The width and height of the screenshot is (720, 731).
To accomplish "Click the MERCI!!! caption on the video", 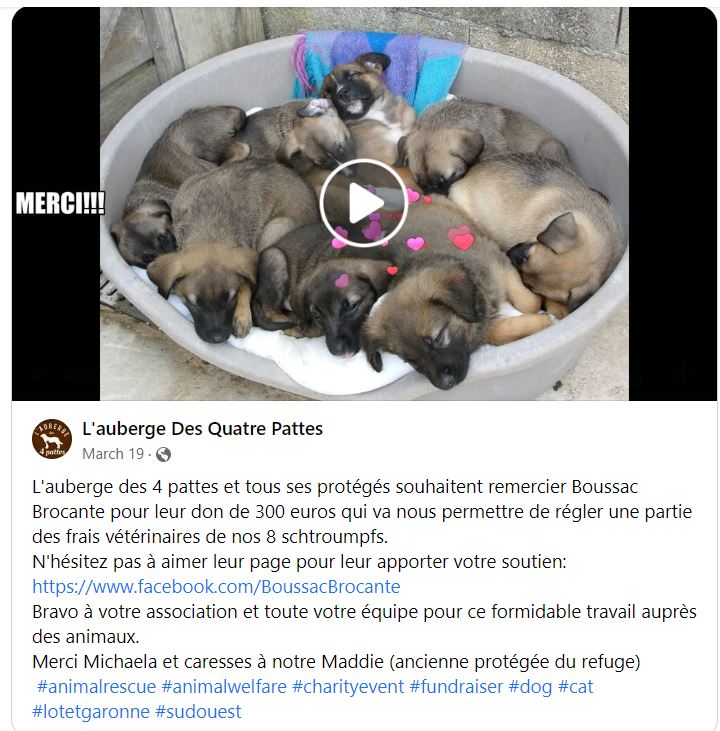I will 60,203.
